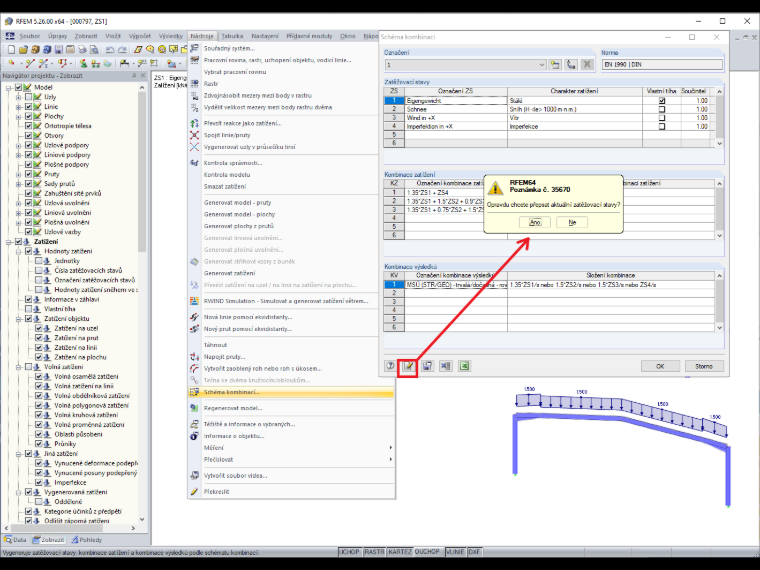Toggle Vlastní tíha checkbox for Schnee row
The height and width of the screenshot is (570, 760).
(662, 110)
